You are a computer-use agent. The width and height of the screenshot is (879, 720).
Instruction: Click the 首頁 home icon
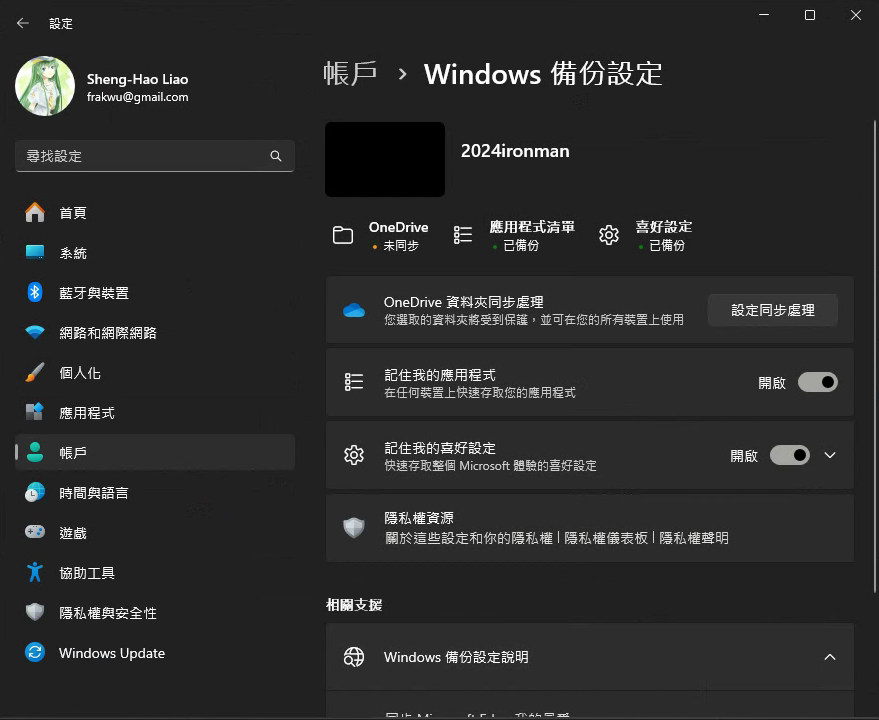tap(35, 213)
